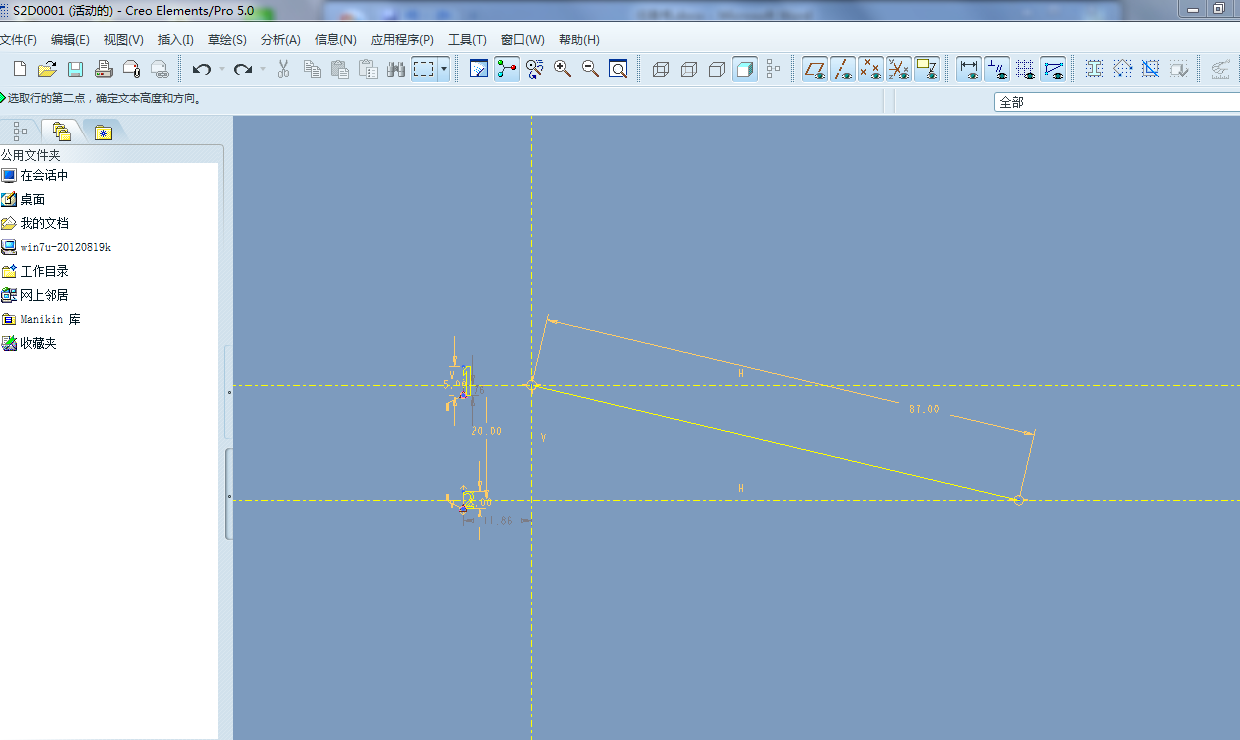The width and height of the screenshot is (1240, 740).
Task: Open the Find binoculars tool
Action: click(x=396, y=69)
